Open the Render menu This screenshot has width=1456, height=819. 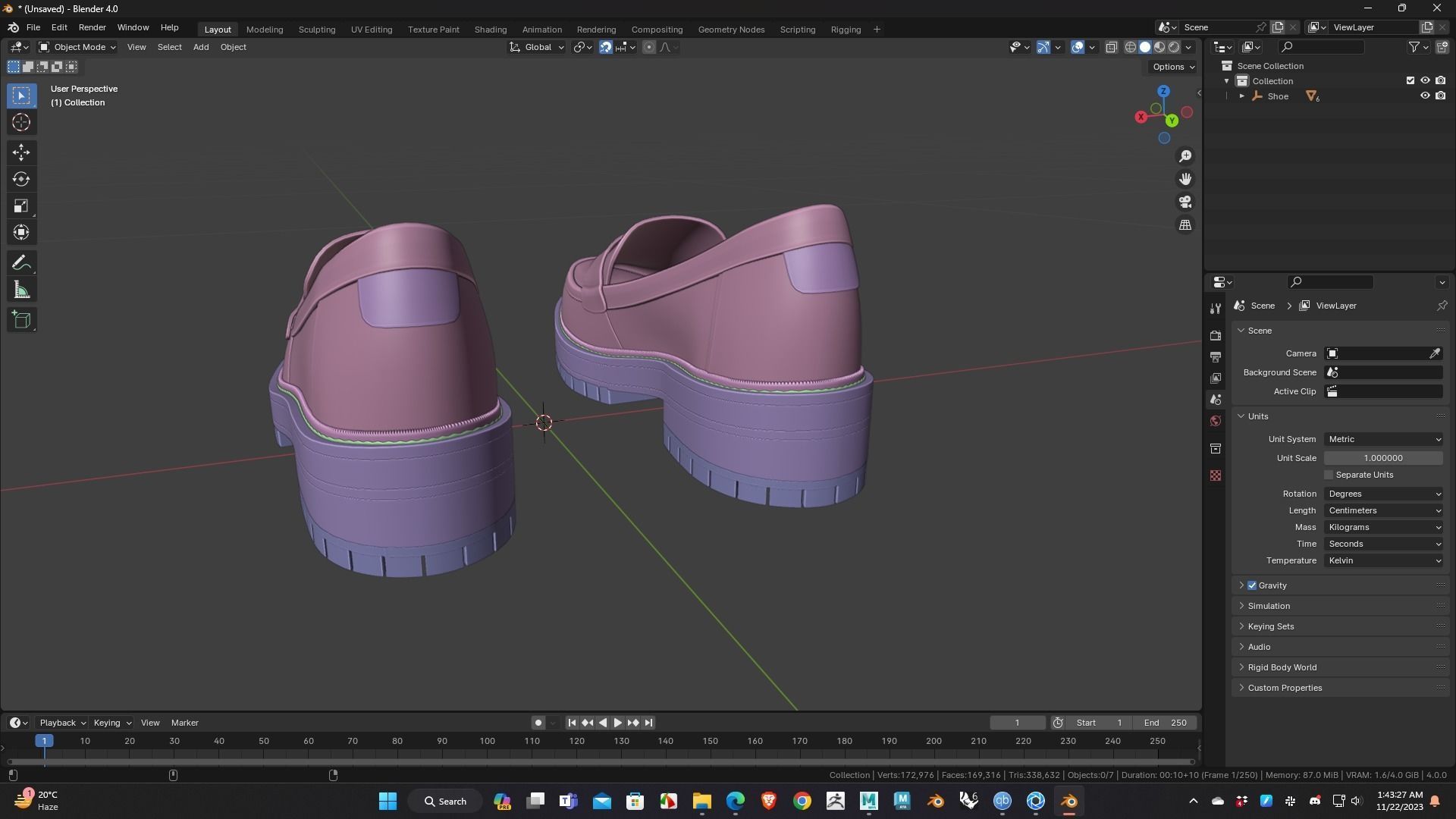point(93,27)
